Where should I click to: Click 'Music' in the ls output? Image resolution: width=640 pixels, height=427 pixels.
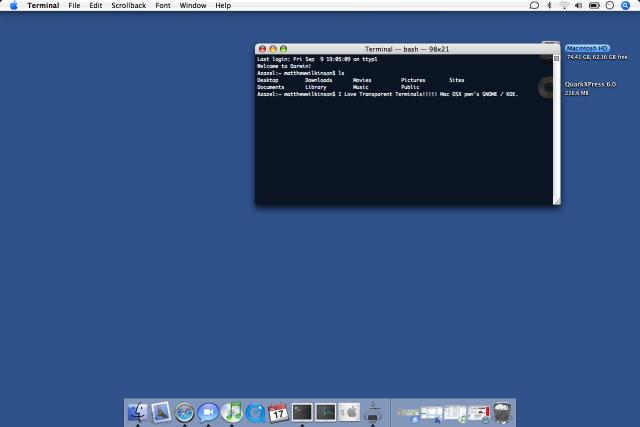pos(360,87)
